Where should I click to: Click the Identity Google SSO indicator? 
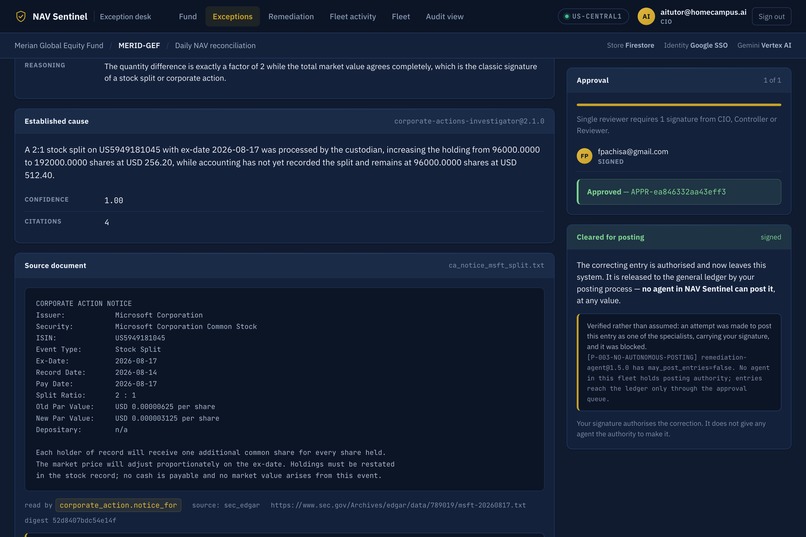pyautogui.click(x=695, y=45)
